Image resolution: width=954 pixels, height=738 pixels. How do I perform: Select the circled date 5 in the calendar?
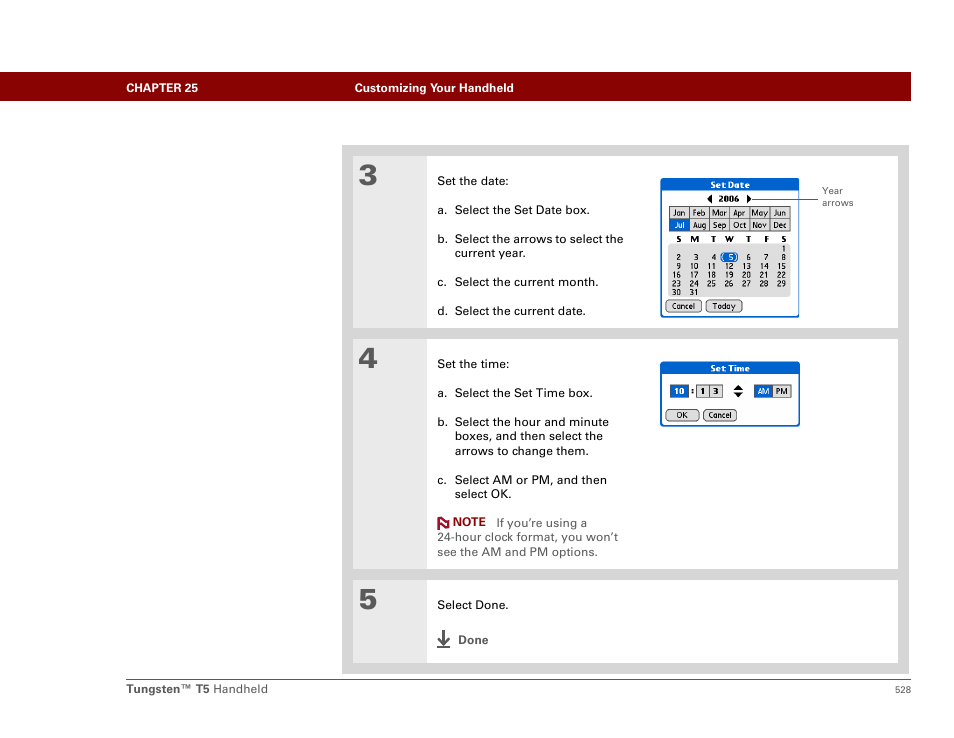click(729, 257)
